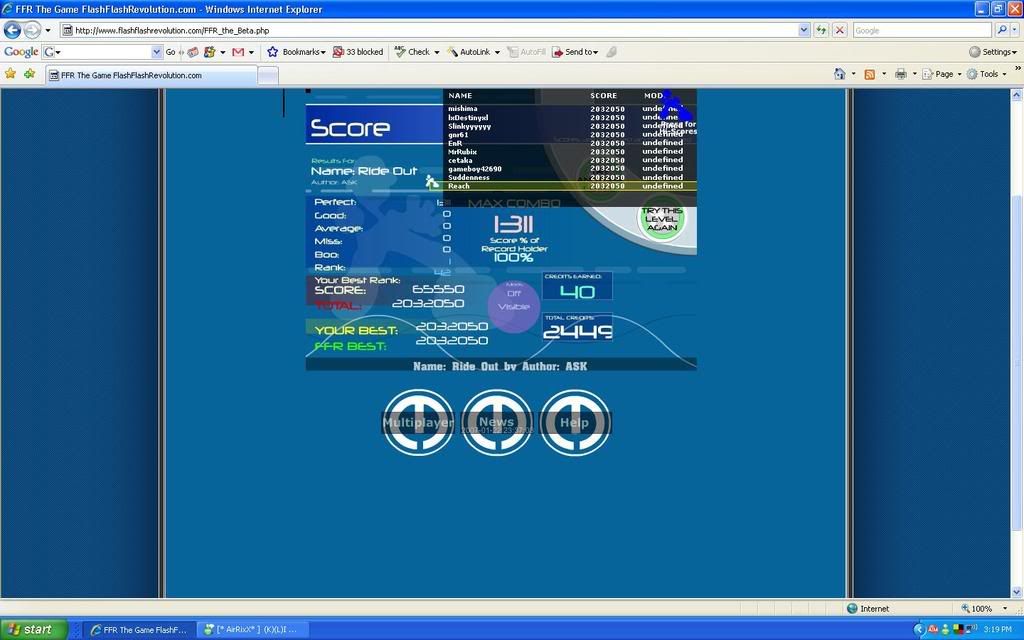This screenshot has width=1024, height=640.
Task: Click the Windows Start button
Action: tap(33, 629)
